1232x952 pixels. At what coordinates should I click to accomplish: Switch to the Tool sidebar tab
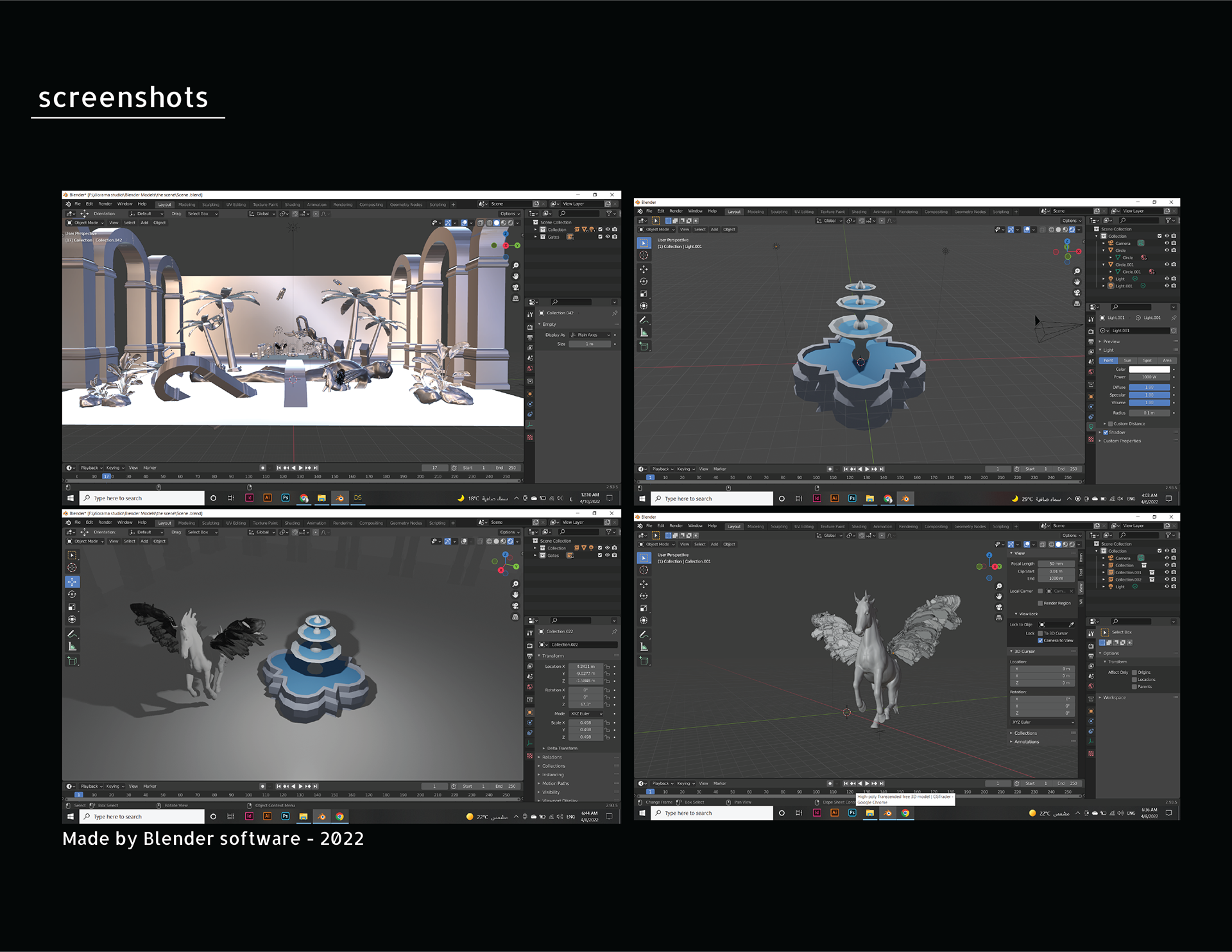[x=1081, y=573]
